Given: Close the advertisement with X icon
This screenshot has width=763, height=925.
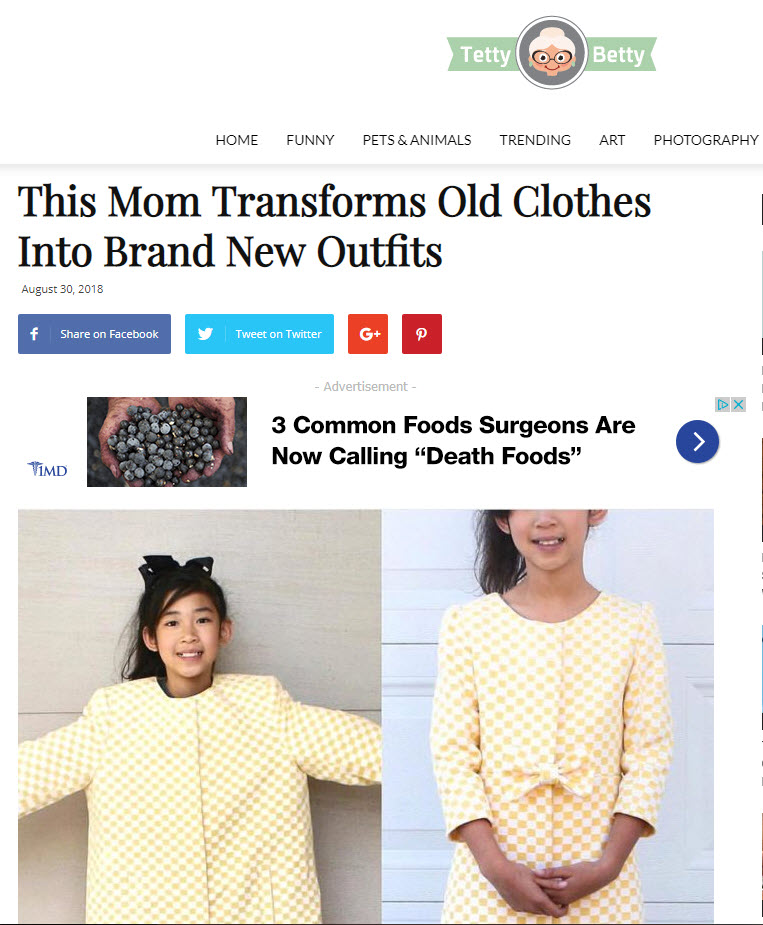Looking at the screenshot, I should (x=738, y=404).
